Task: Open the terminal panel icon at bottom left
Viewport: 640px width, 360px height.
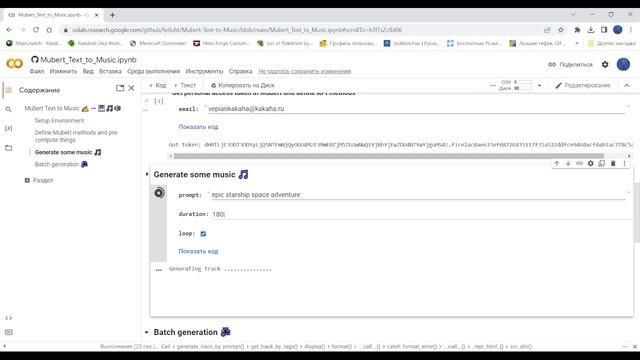Action: point(9,332)
